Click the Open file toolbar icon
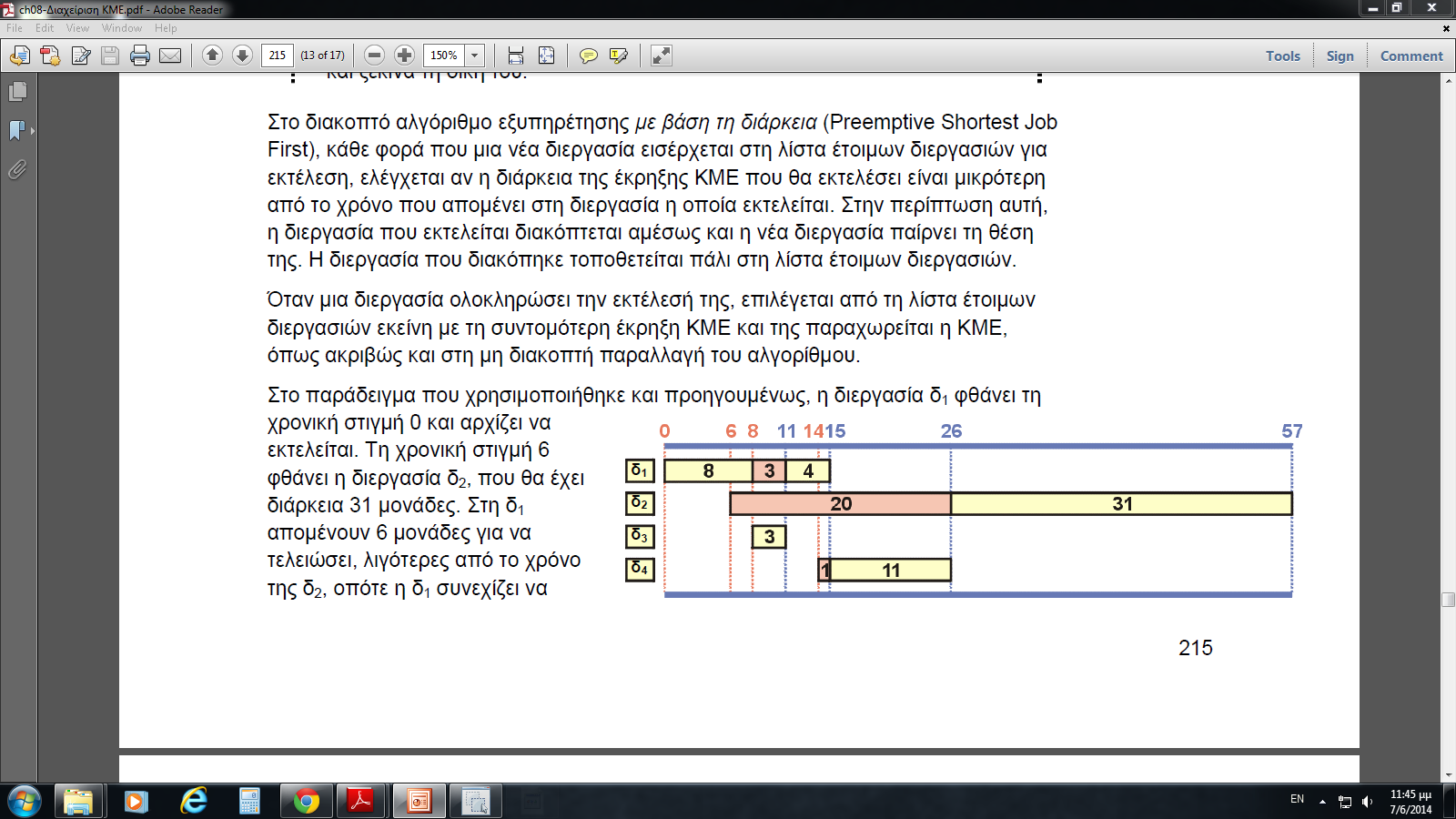Viewport: 1456px width, 819px height. click(x=19, y=56)
